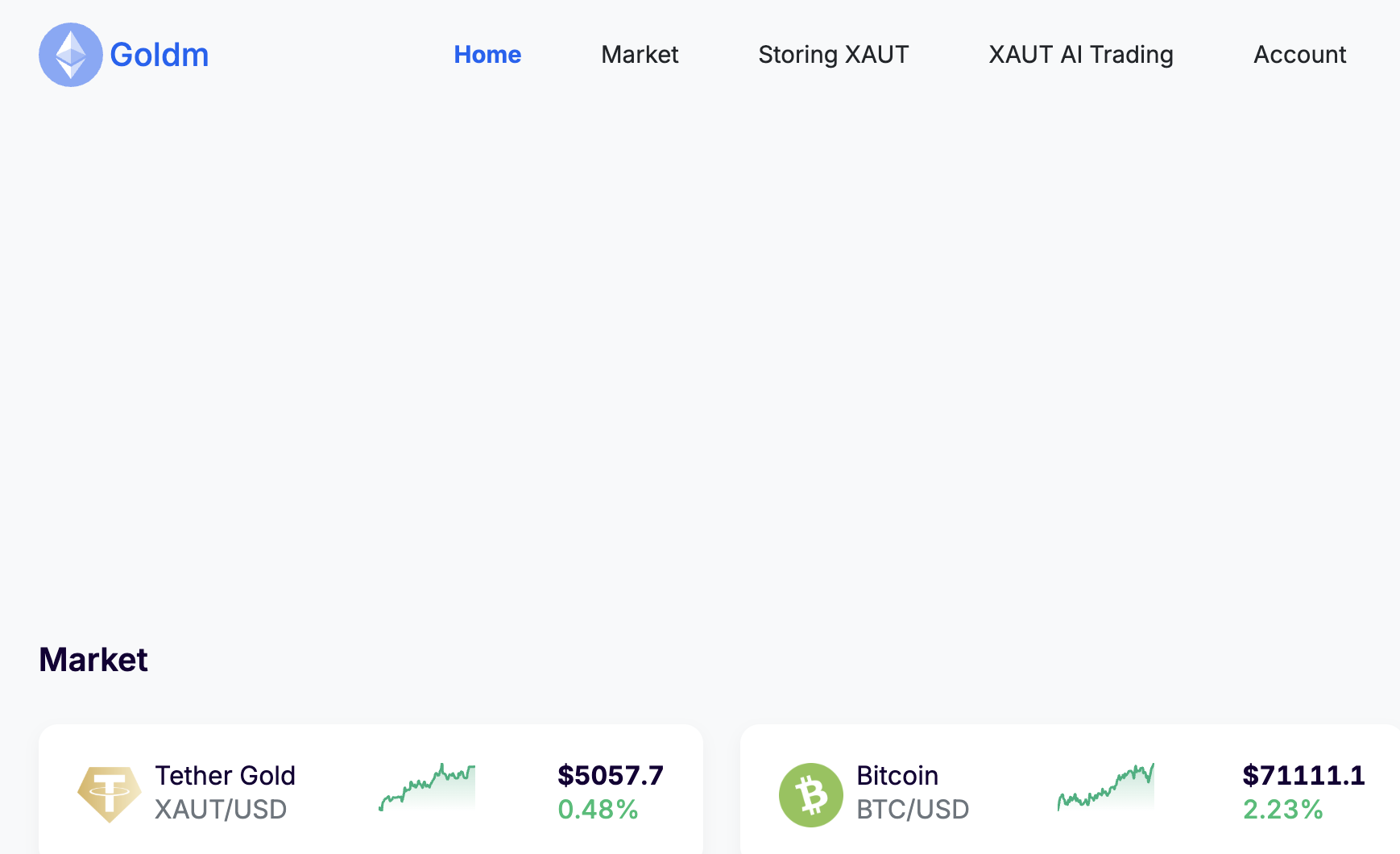Select the Tether Gold name label

[225, 775]
